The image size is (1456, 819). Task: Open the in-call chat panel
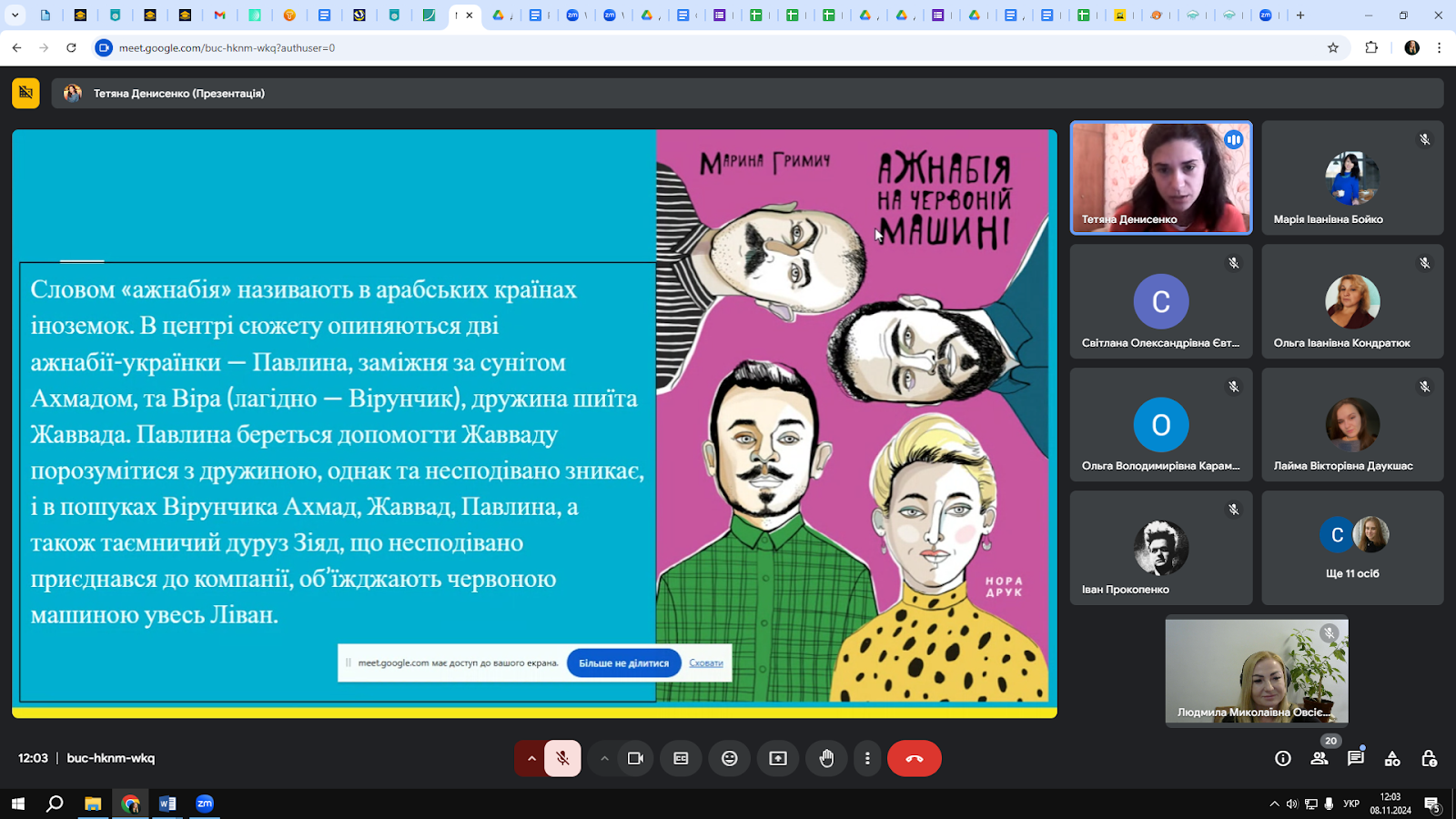tap(1356, 758)
